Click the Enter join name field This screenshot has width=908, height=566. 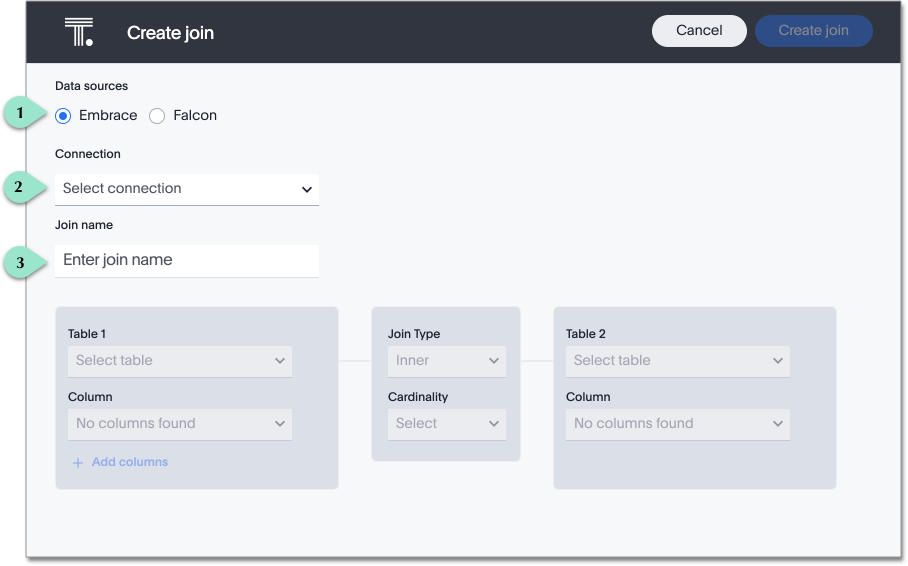[186, 260]
